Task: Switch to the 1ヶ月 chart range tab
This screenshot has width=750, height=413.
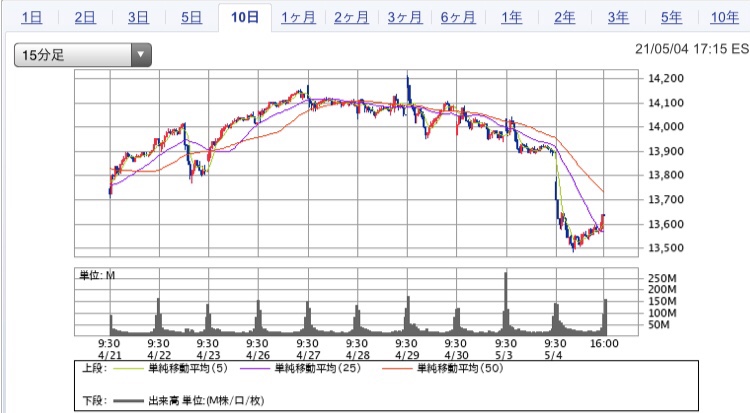Action: pos(298,17)
